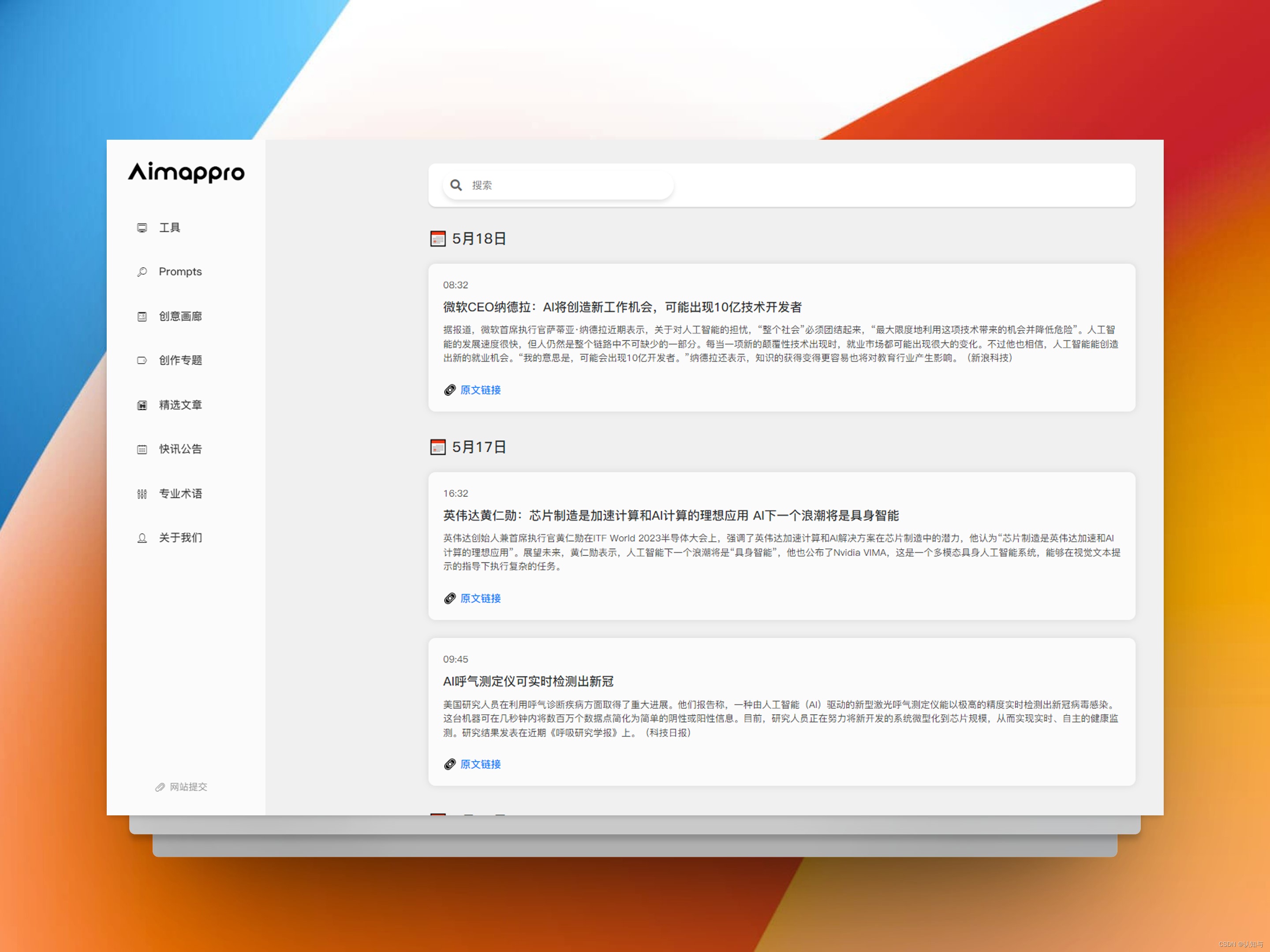The image size is (1270, 952).
Task: Click the calendar icon beside 快讯公告
Action: pyautogui.click(x=142, y=449)
